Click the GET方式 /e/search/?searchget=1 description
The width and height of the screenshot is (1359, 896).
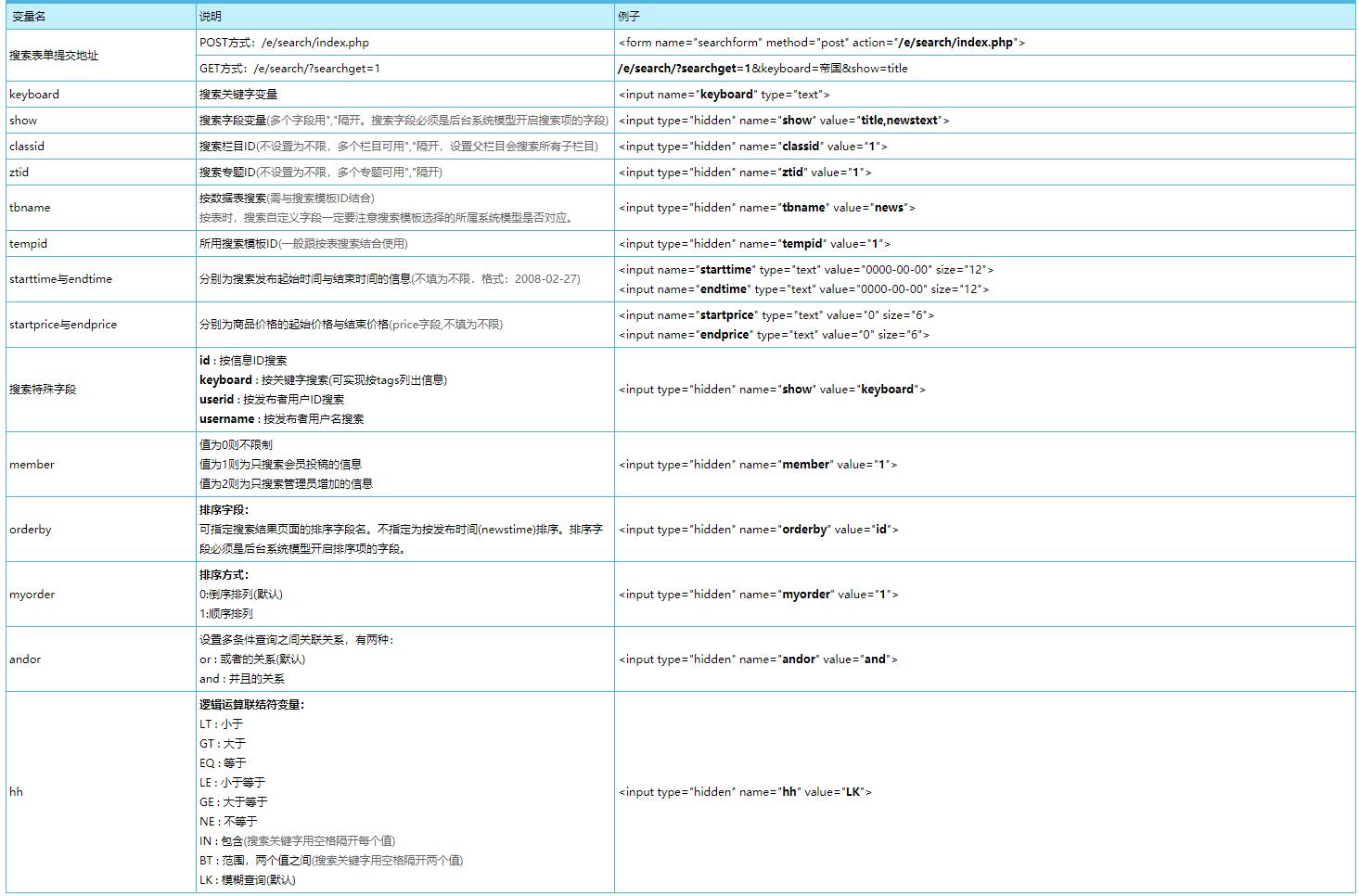tap(289, 69)
